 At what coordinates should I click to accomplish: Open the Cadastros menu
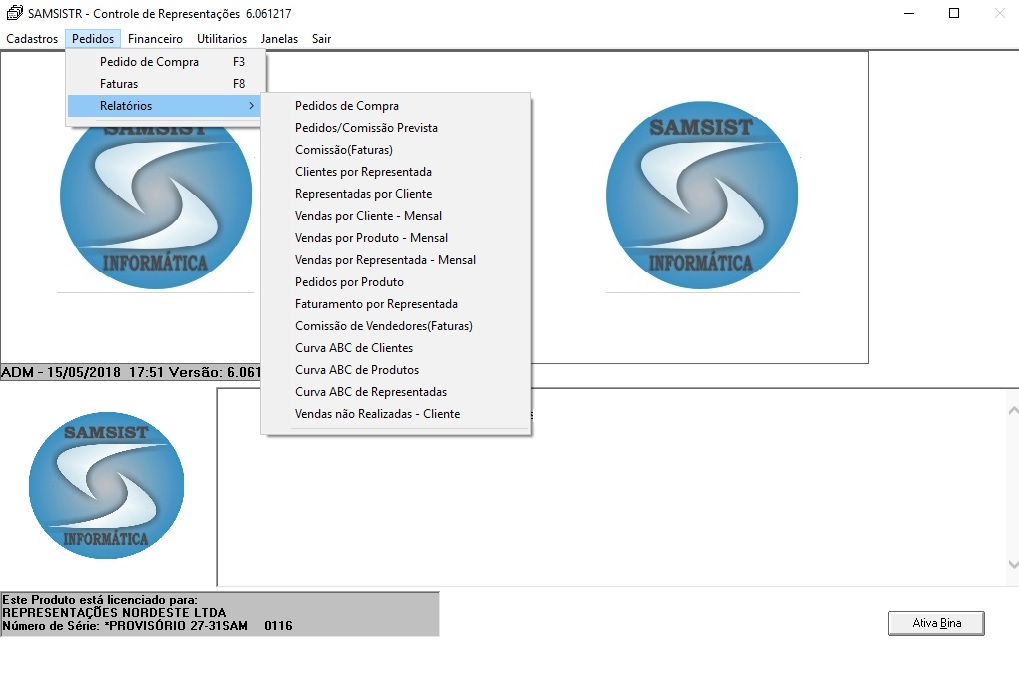click(x=32, y=39)
